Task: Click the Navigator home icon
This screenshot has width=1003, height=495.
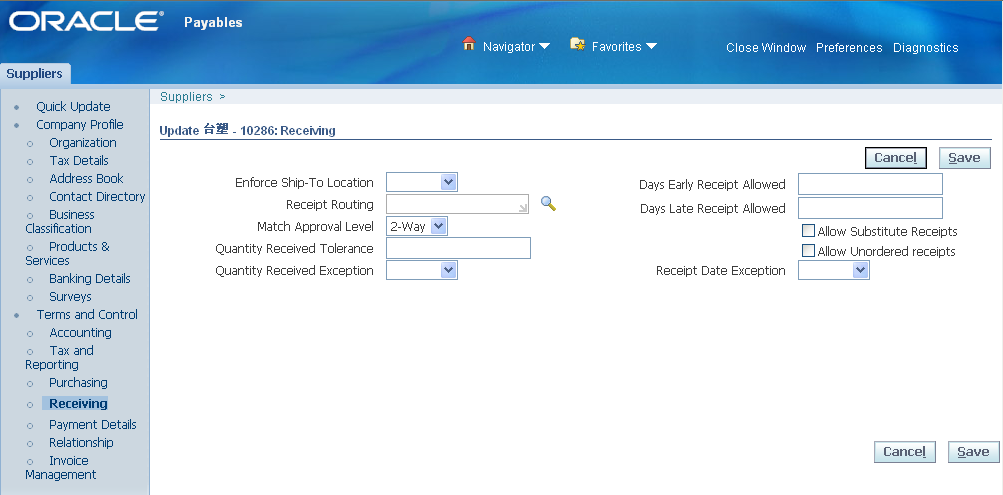Action: click(x=469, y=44)
